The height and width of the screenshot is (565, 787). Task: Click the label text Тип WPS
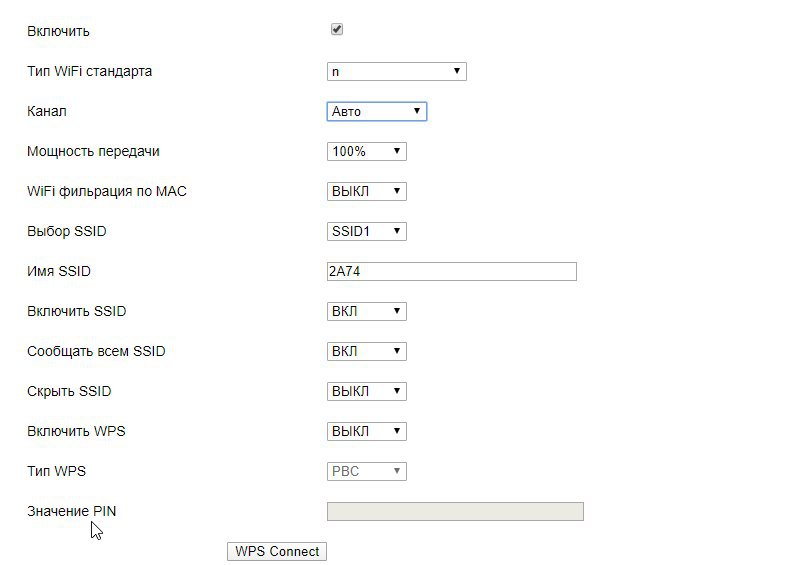[56, 471]
